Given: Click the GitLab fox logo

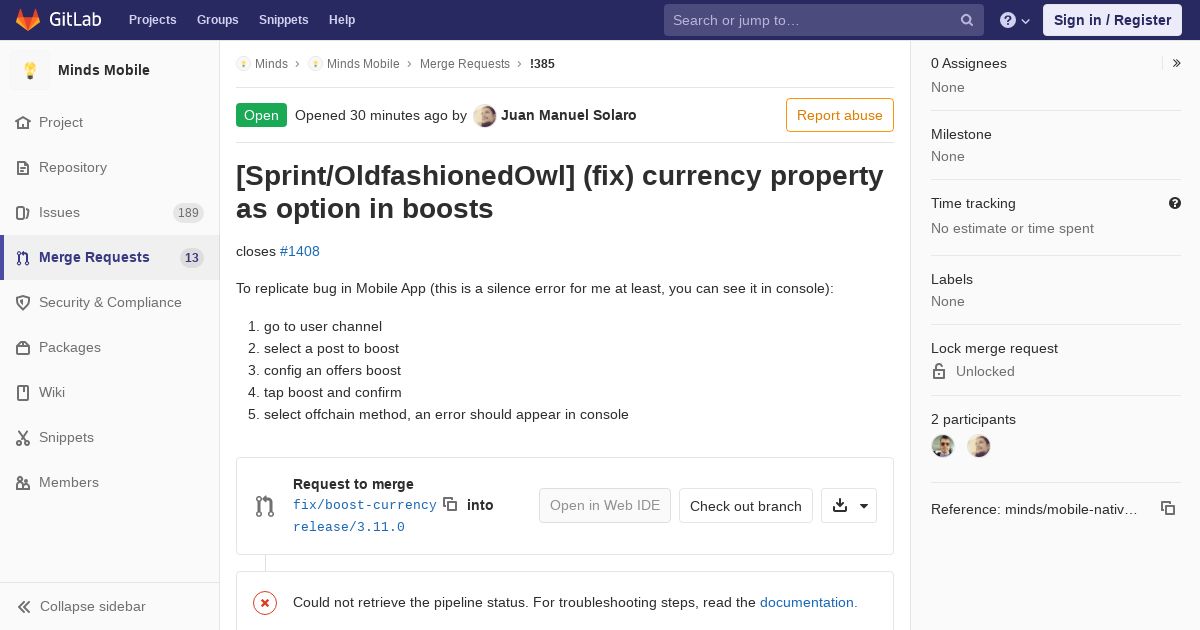Looking at the screenshot, I should (x=28, y=20).
